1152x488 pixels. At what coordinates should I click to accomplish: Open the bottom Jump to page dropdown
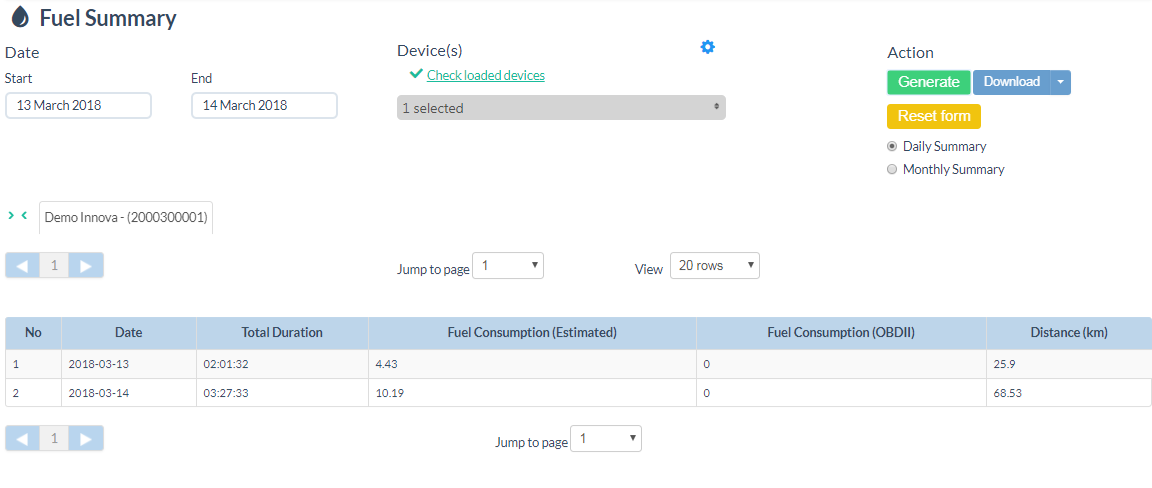[605, 439]
